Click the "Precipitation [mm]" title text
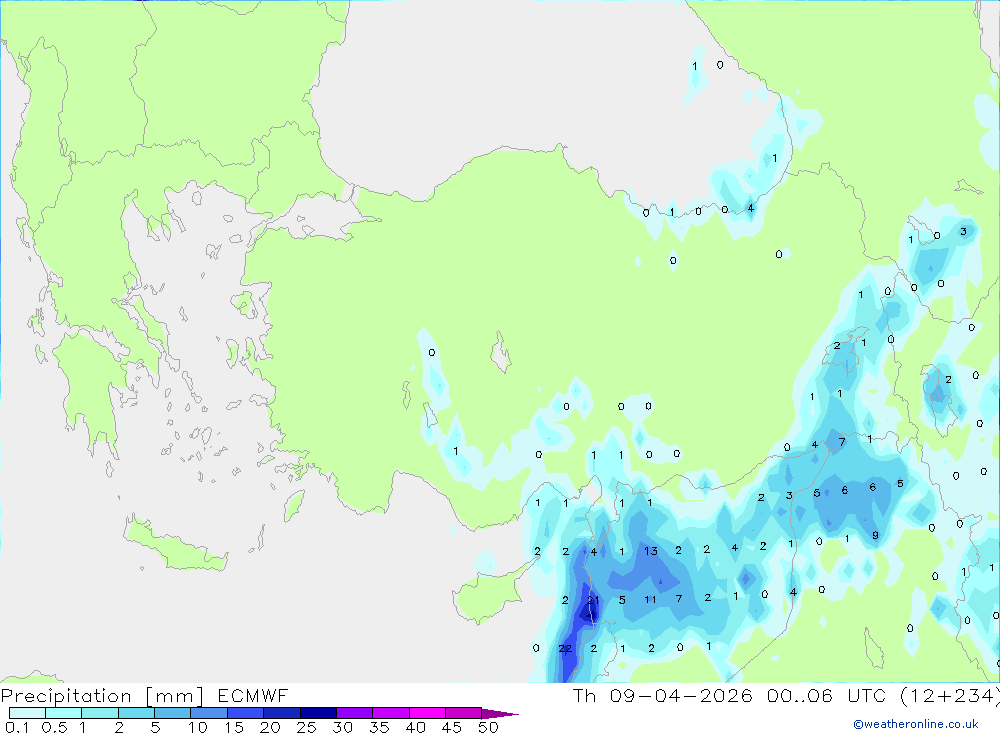Screen dimensions: 1000x733 (102, 696)
